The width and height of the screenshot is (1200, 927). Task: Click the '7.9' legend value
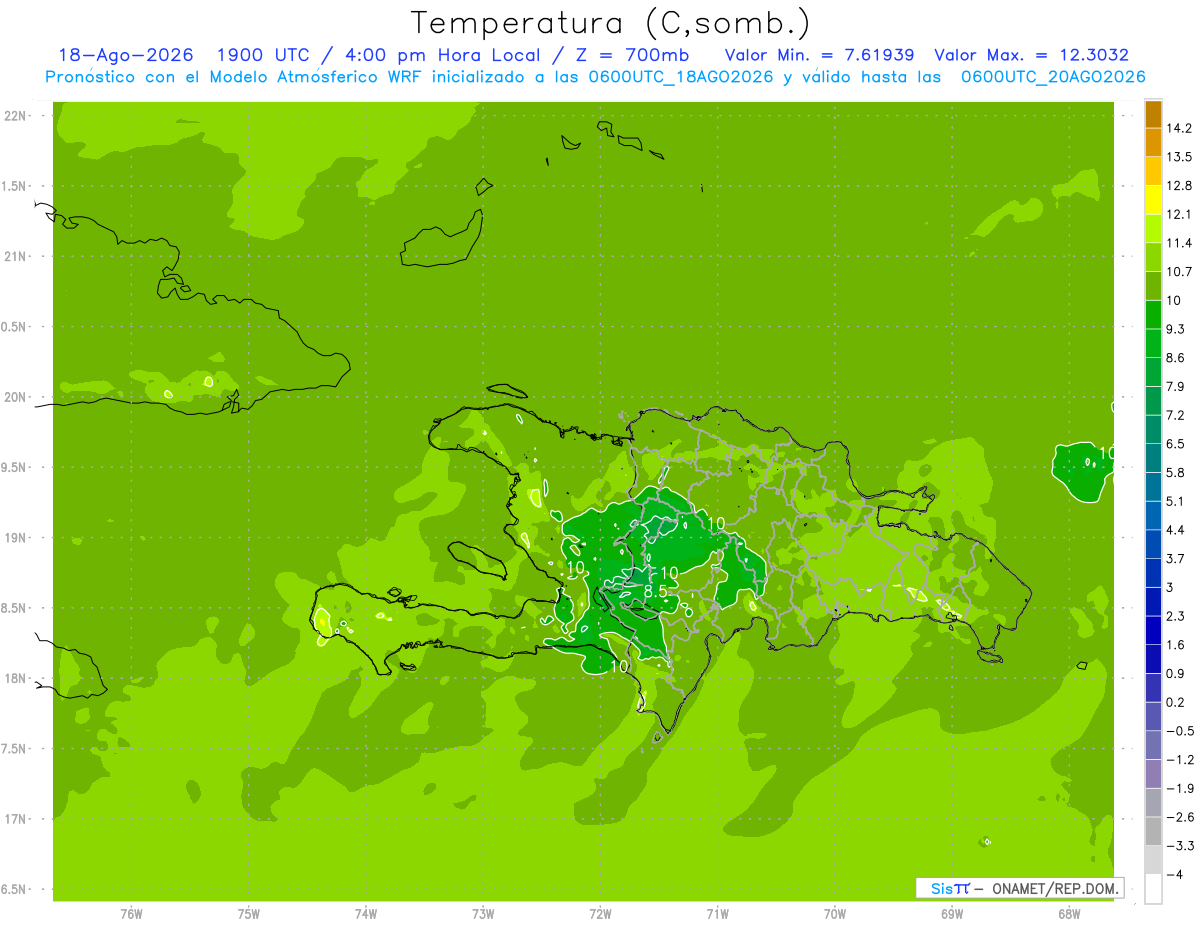click(1176, 386)
